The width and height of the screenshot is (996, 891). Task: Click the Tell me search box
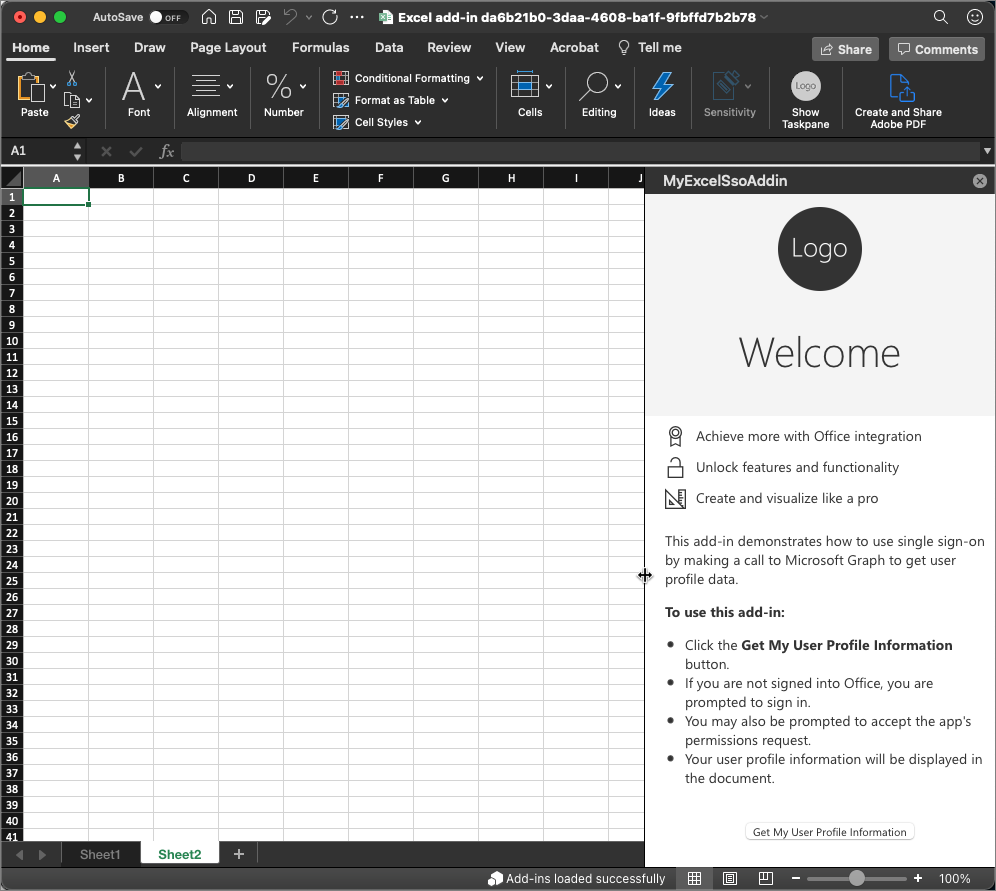tap(650, 48)
